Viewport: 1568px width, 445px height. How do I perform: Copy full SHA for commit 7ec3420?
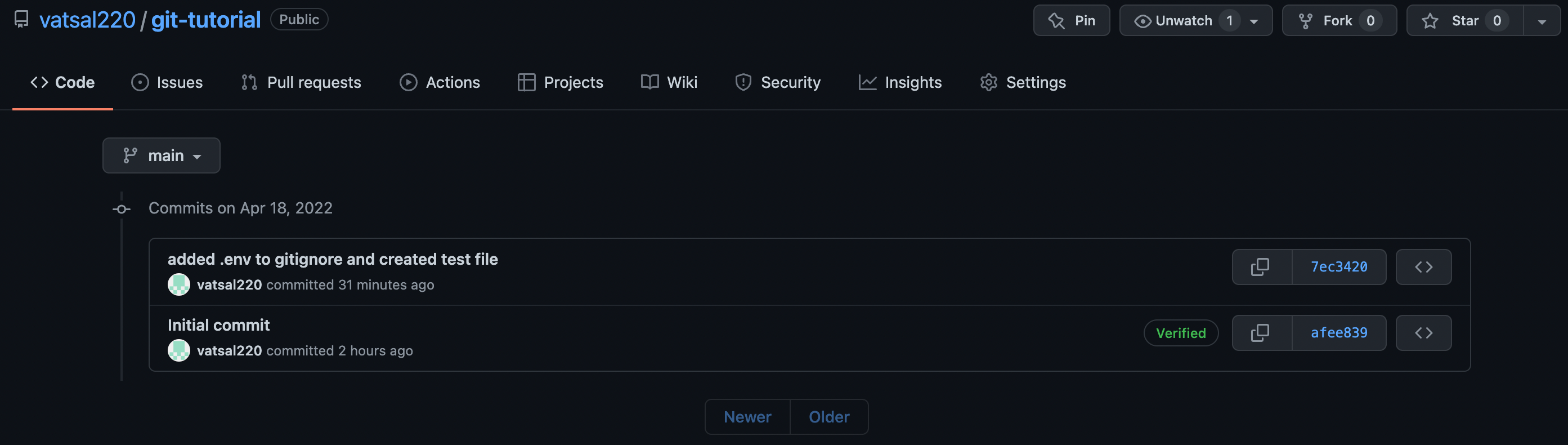click(x=1261, y=267)
